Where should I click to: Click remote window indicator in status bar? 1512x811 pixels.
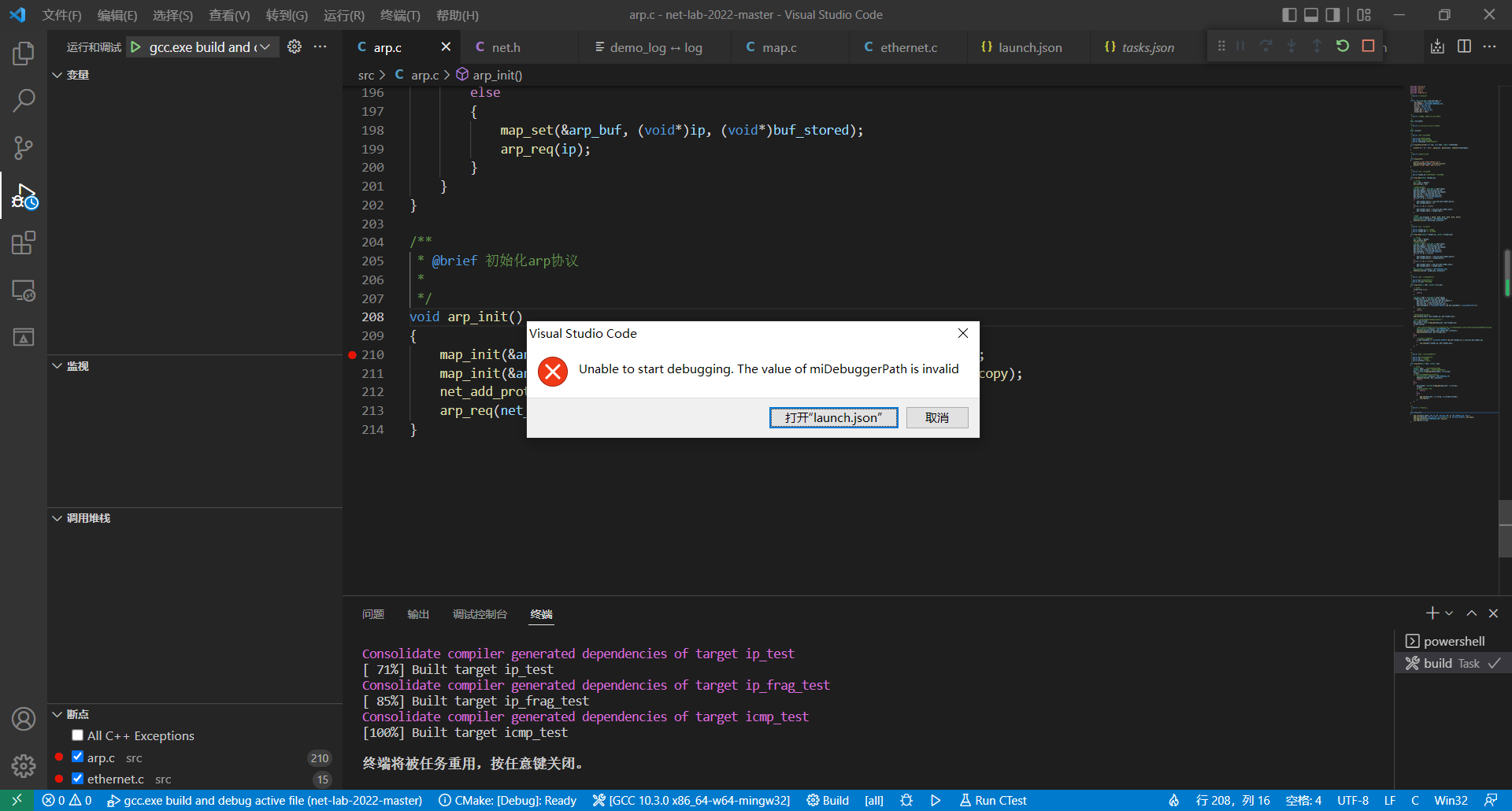click(x=17, y=800)
